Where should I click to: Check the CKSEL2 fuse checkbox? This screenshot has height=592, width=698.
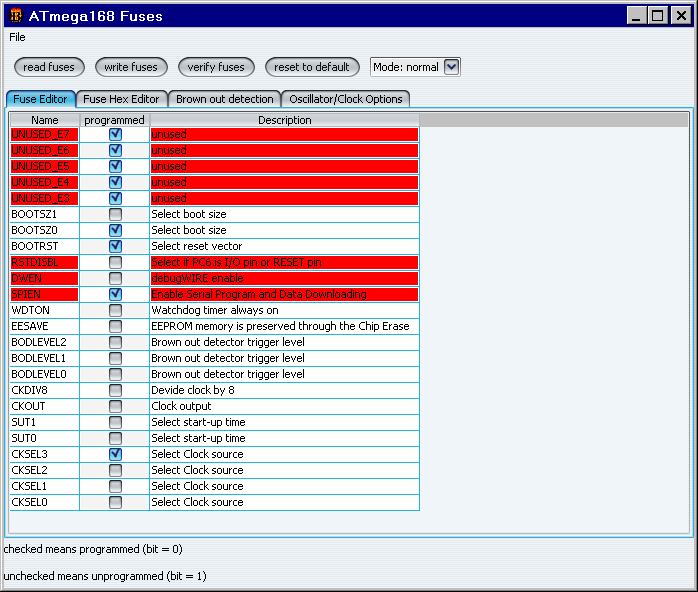pos(115,471)
